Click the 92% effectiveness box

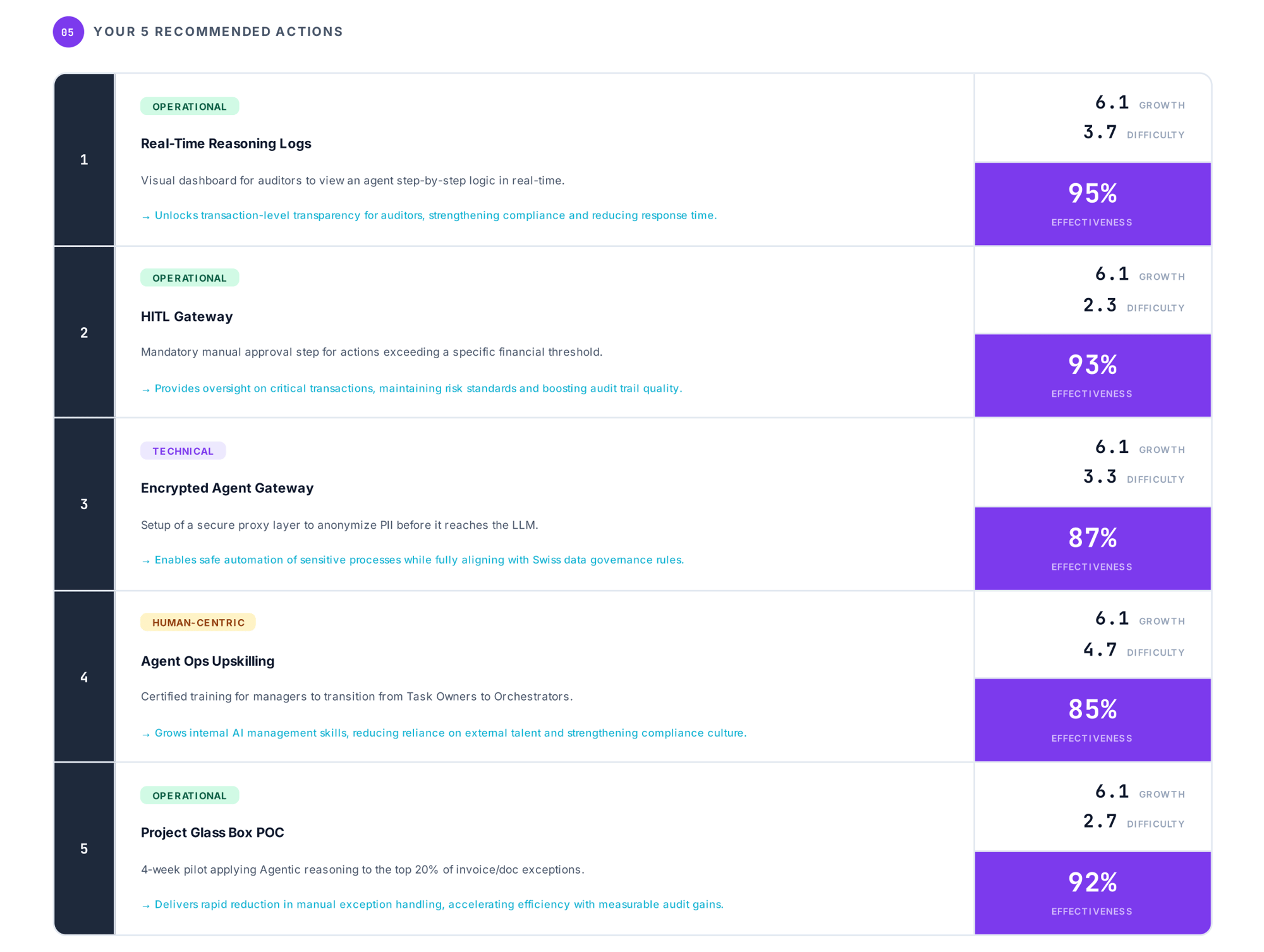click(1093, 893)
